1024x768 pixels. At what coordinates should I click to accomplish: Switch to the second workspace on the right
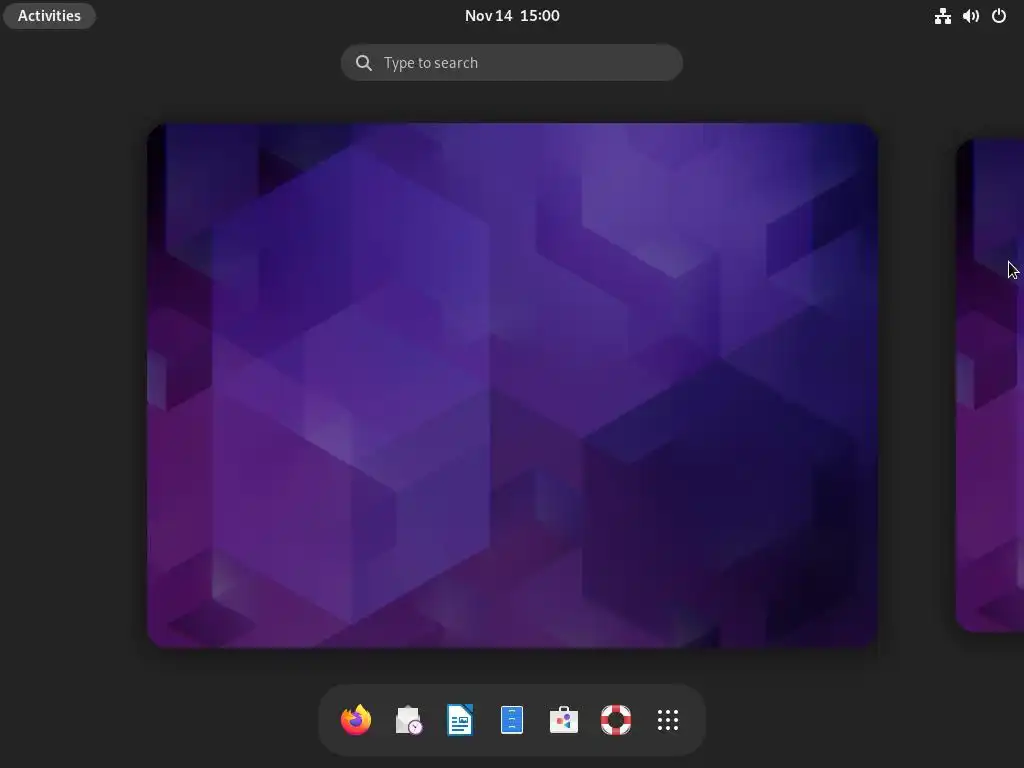pyautogui.click(x=990, y=385)
